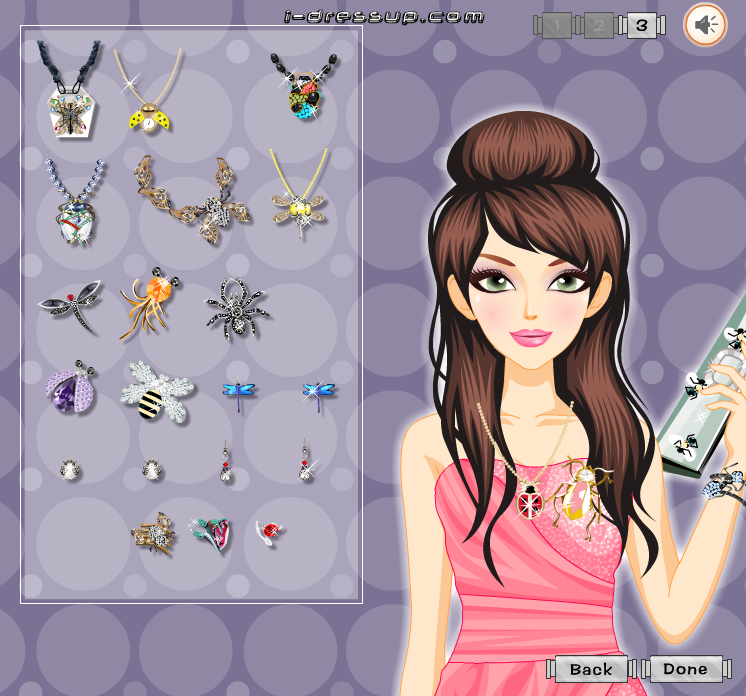Pick the striped bumblebee brooch
Viewport: 746px width, 696px height.
(x=157, y=392)
